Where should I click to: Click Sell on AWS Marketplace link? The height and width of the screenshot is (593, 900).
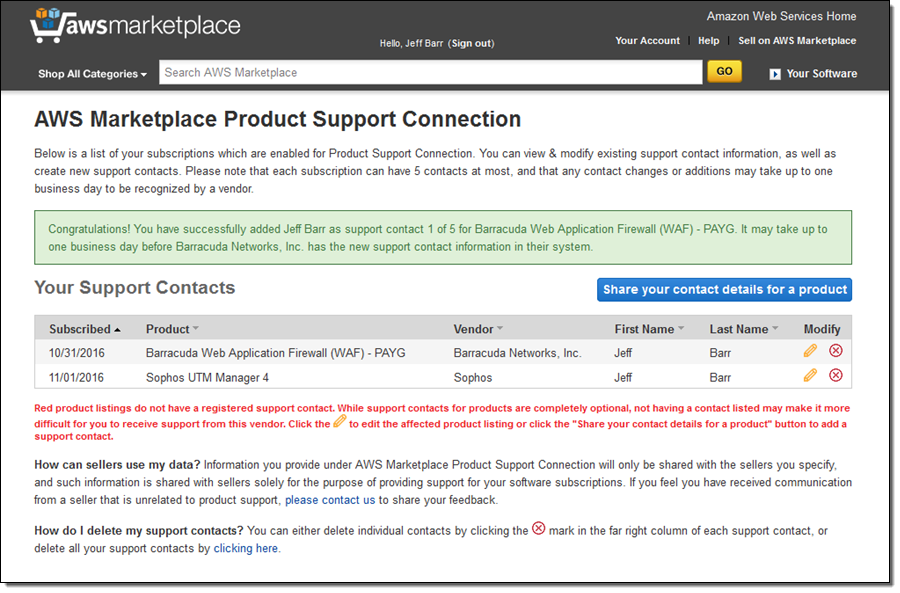pos(797,41)
